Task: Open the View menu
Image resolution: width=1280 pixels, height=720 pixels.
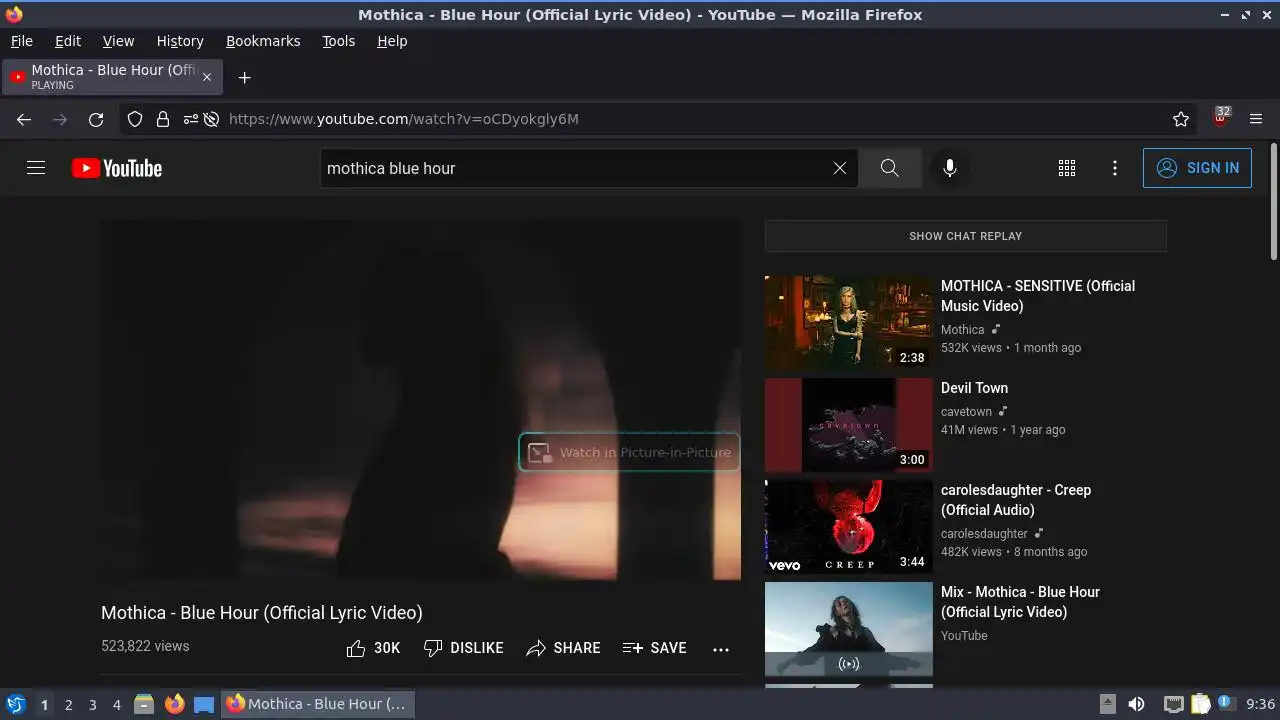Action: pos(118,41)
